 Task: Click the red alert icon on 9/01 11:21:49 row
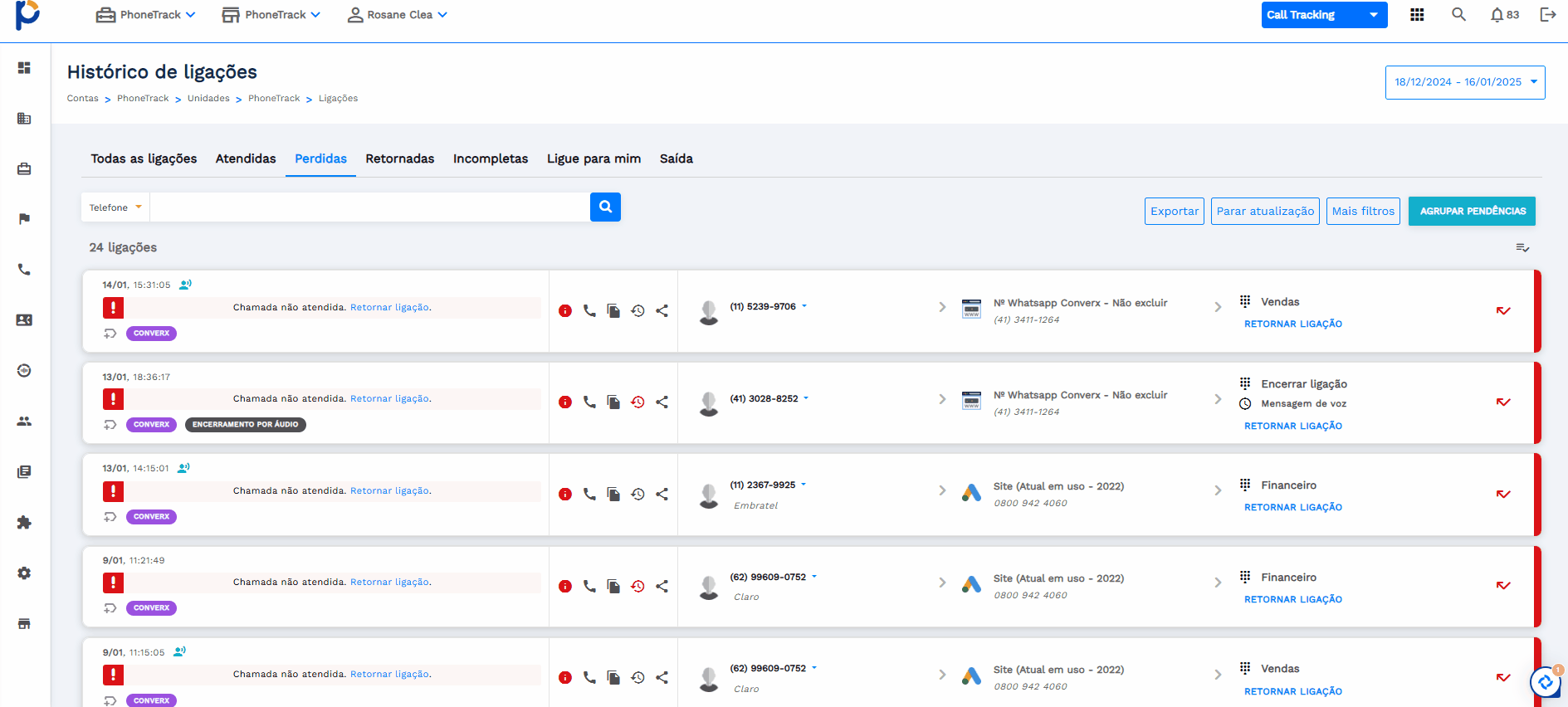coord(113,583)
